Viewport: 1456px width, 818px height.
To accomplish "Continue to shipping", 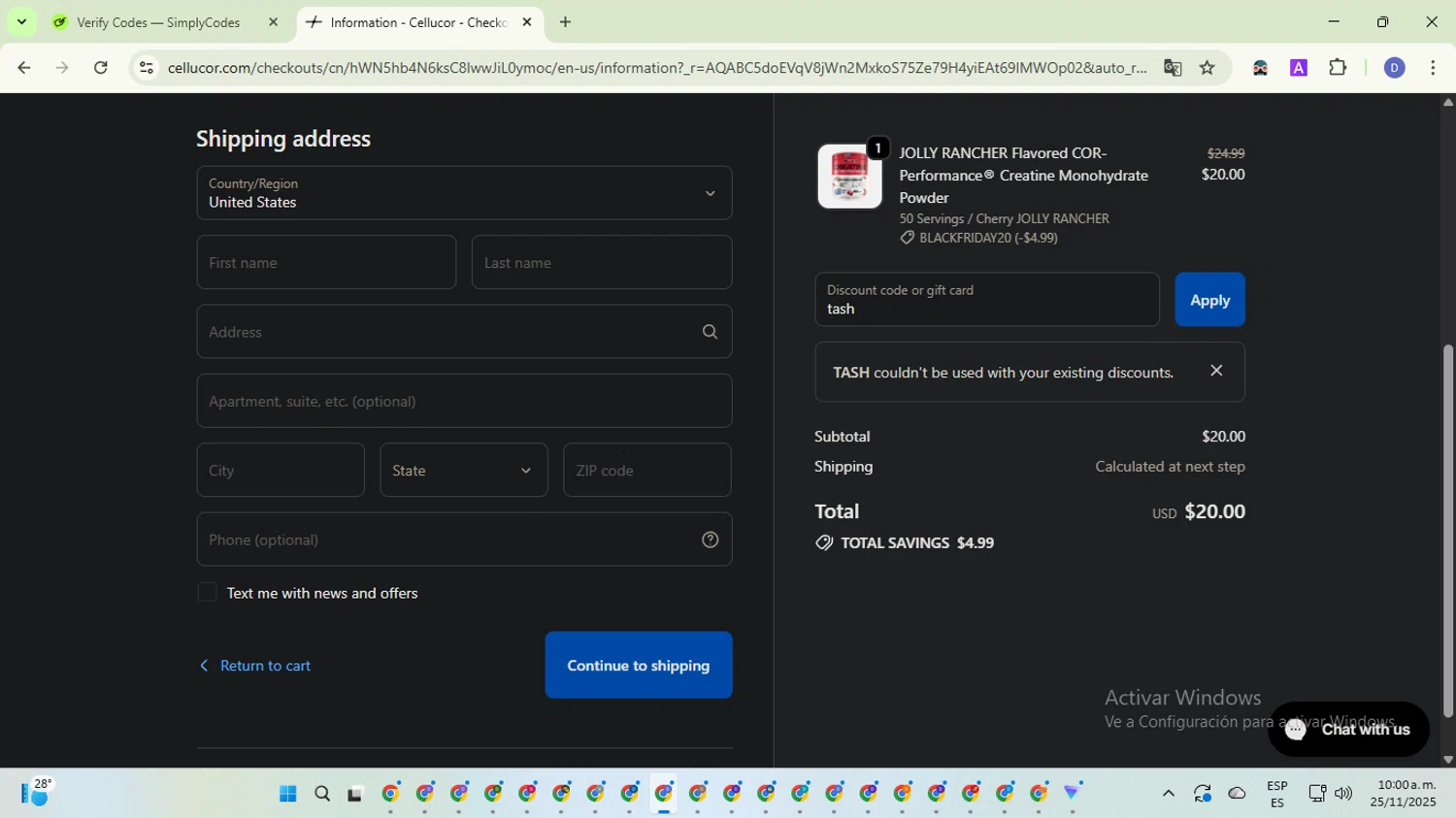I will 639,665.
